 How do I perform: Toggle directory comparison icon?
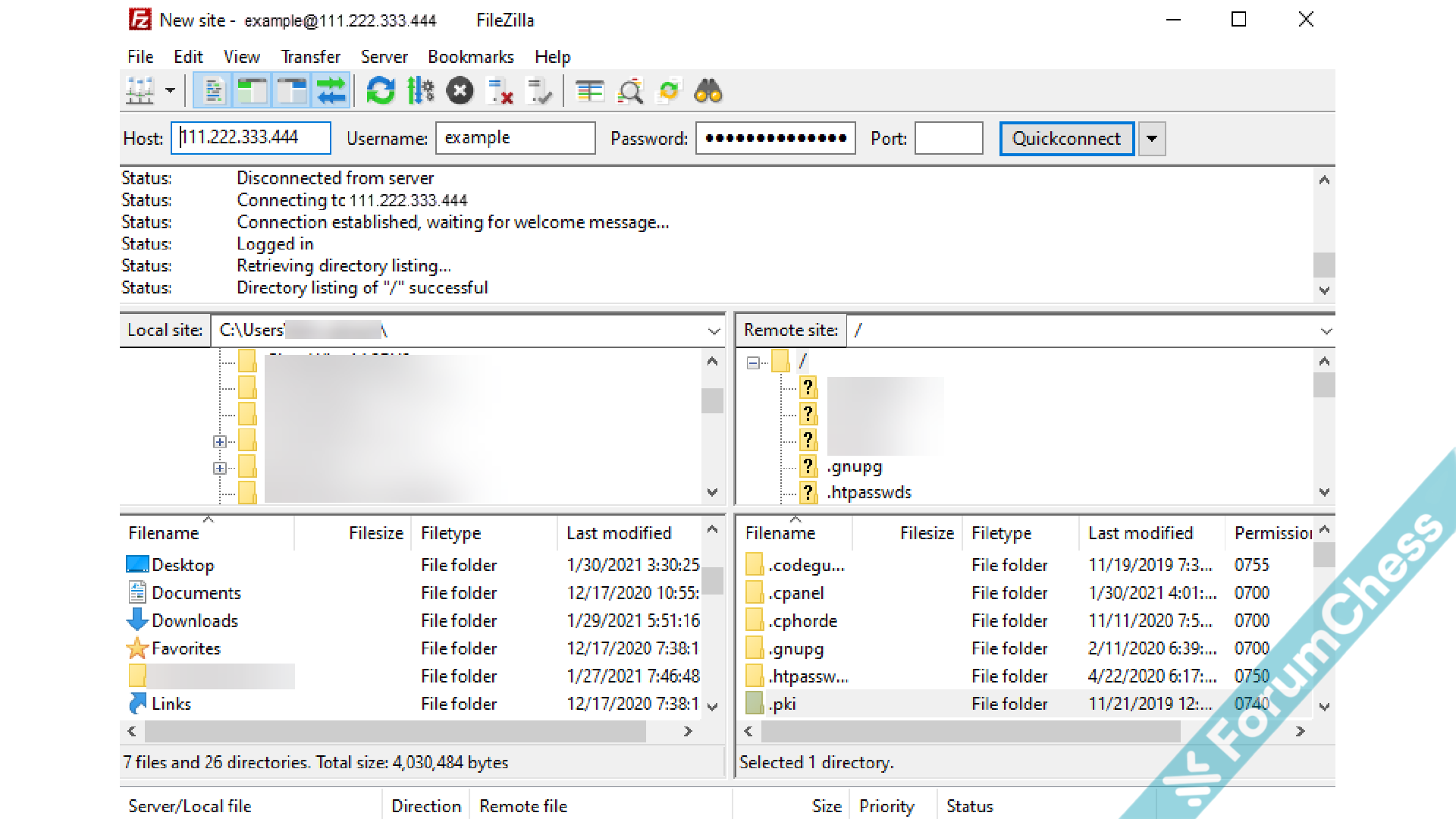tap(630, 92)
